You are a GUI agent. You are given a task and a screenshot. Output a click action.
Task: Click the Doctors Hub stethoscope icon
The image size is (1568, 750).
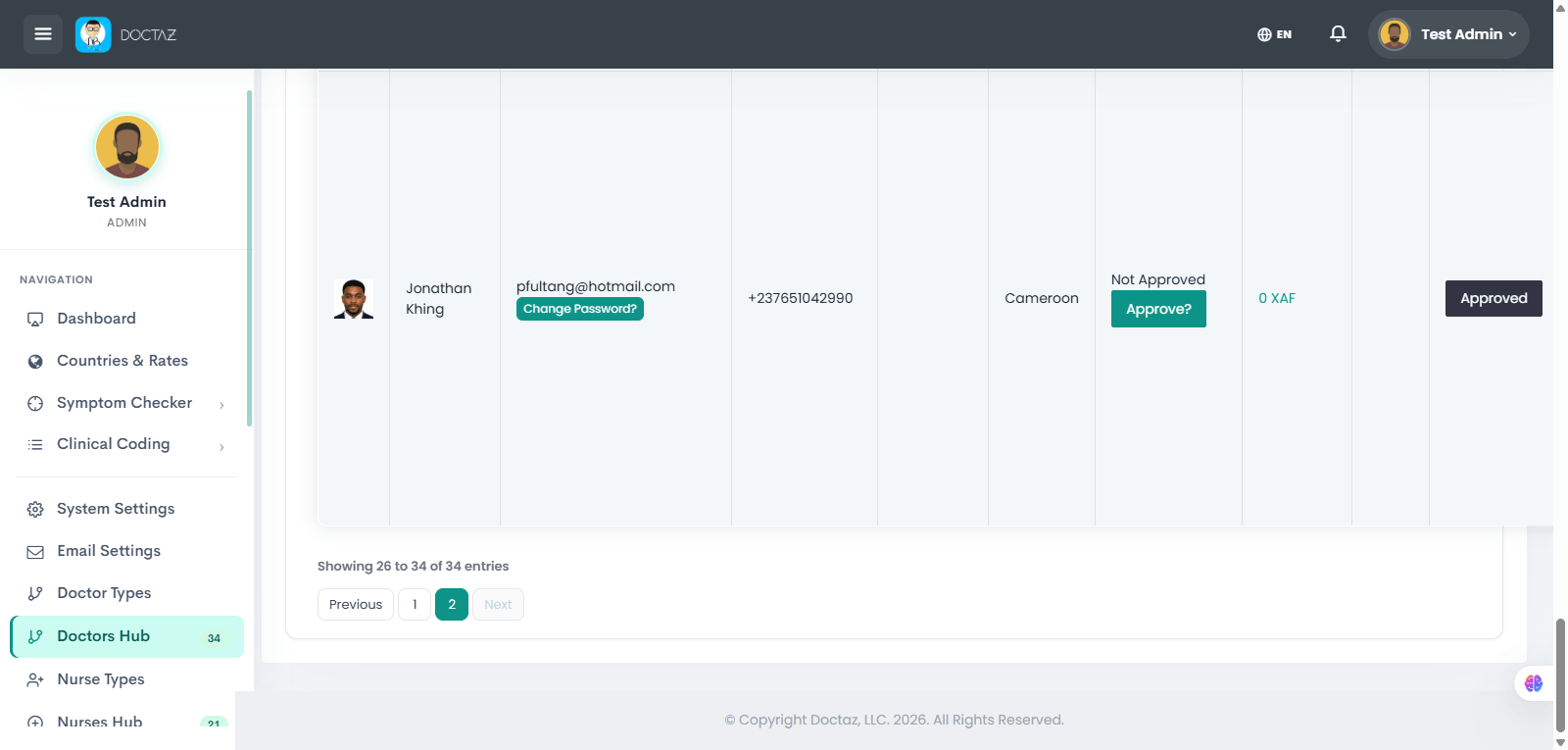click(x=35, y=637)
